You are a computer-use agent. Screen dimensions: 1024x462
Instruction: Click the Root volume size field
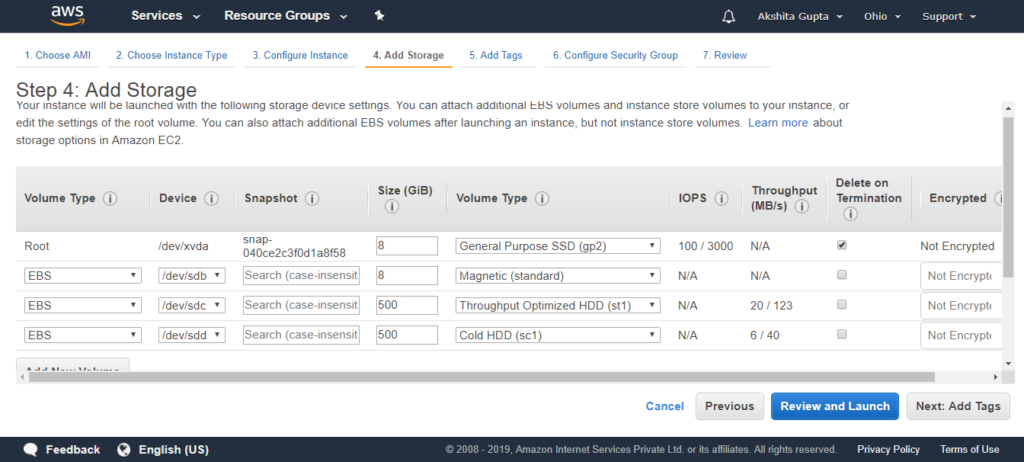407,246
